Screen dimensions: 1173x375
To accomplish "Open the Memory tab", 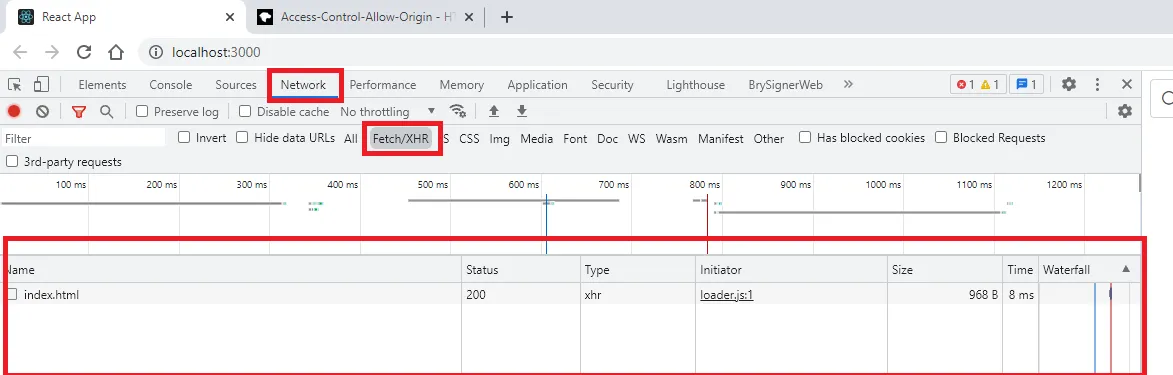I will pyautogui.click(x=462, y=85).
